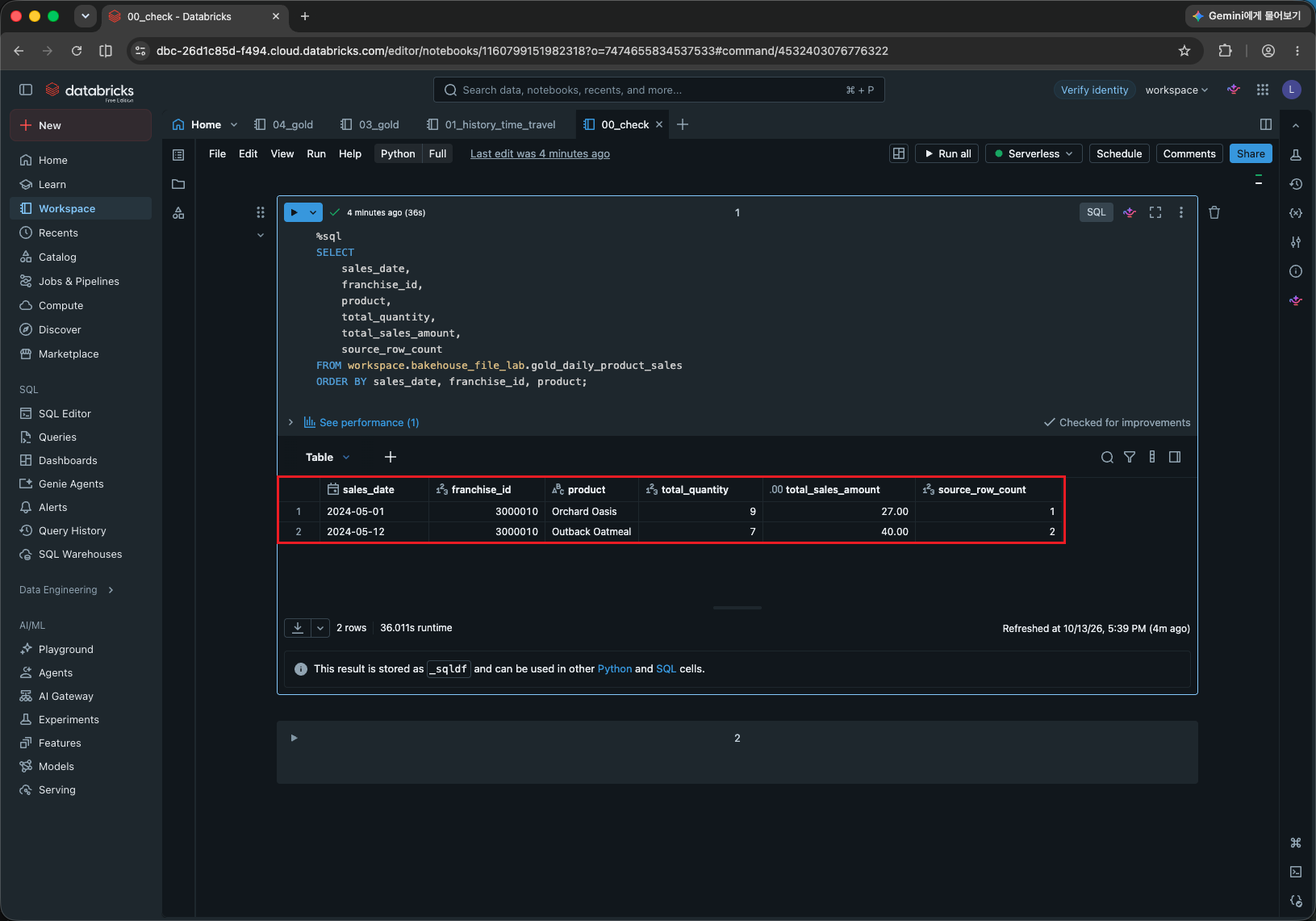The image size is (1316, 921).
Task: Click the New button
Action: [81, 125]
